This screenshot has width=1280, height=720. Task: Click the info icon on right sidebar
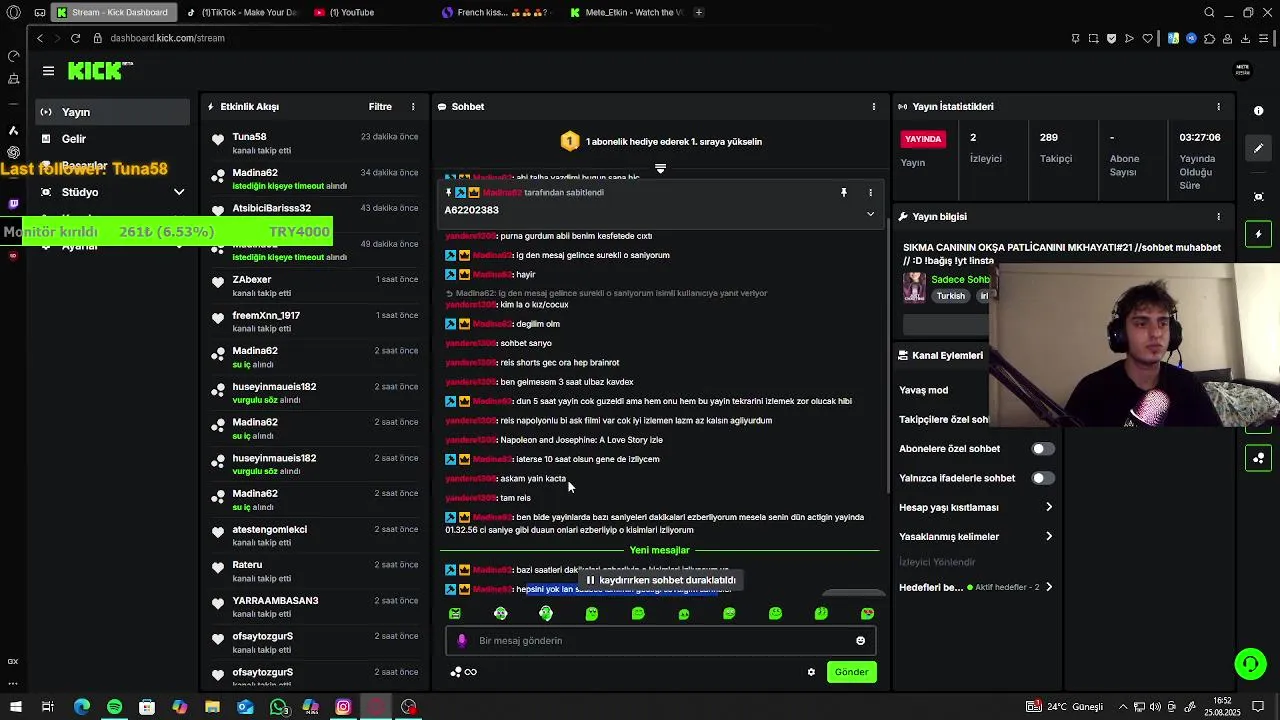coord(1259,111)
